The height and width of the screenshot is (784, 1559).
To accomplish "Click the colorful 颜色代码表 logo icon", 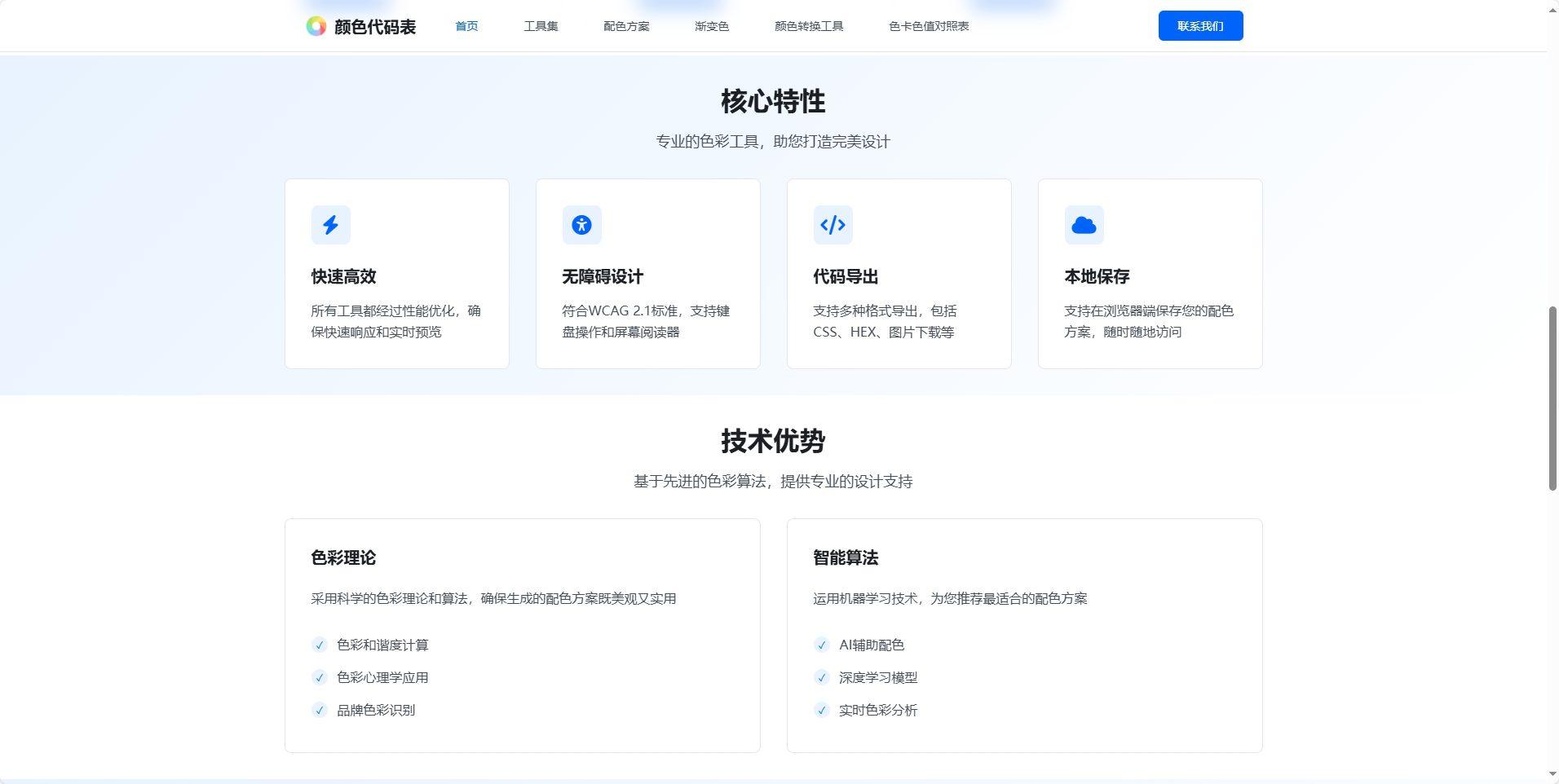I will [315, 25].
